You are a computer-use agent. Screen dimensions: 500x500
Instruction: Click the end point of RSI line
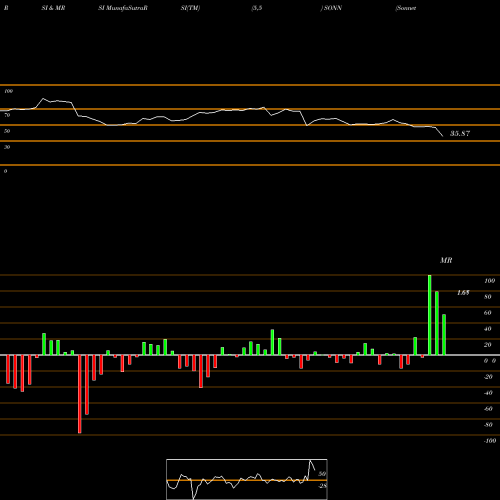443,136
